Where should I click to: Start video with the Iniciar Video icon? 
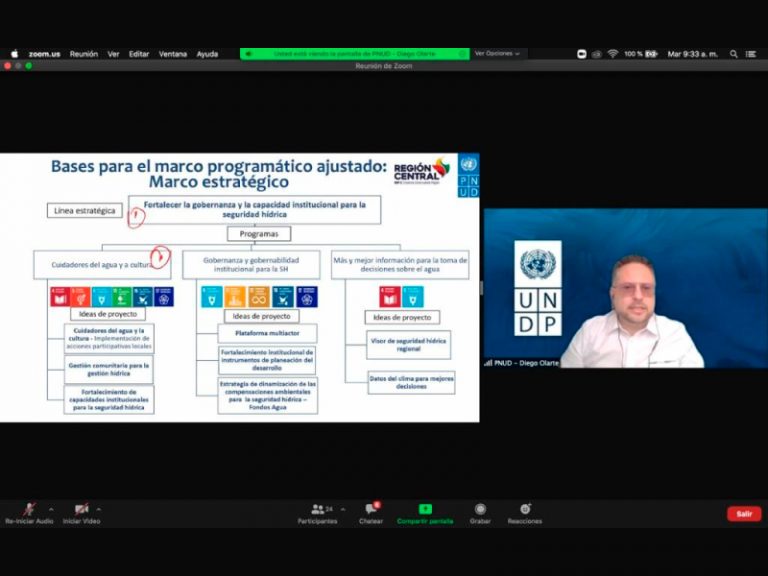(x=81, y=509)
